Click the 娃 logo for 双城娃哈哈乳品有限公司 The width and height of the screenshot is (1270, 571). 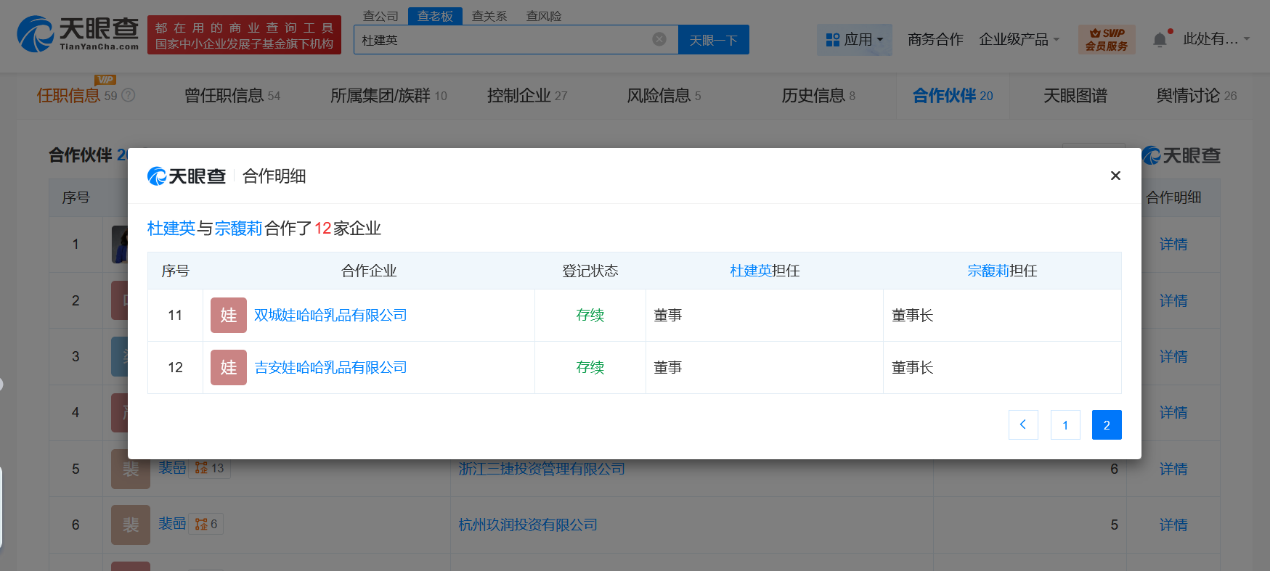point(228,315)
